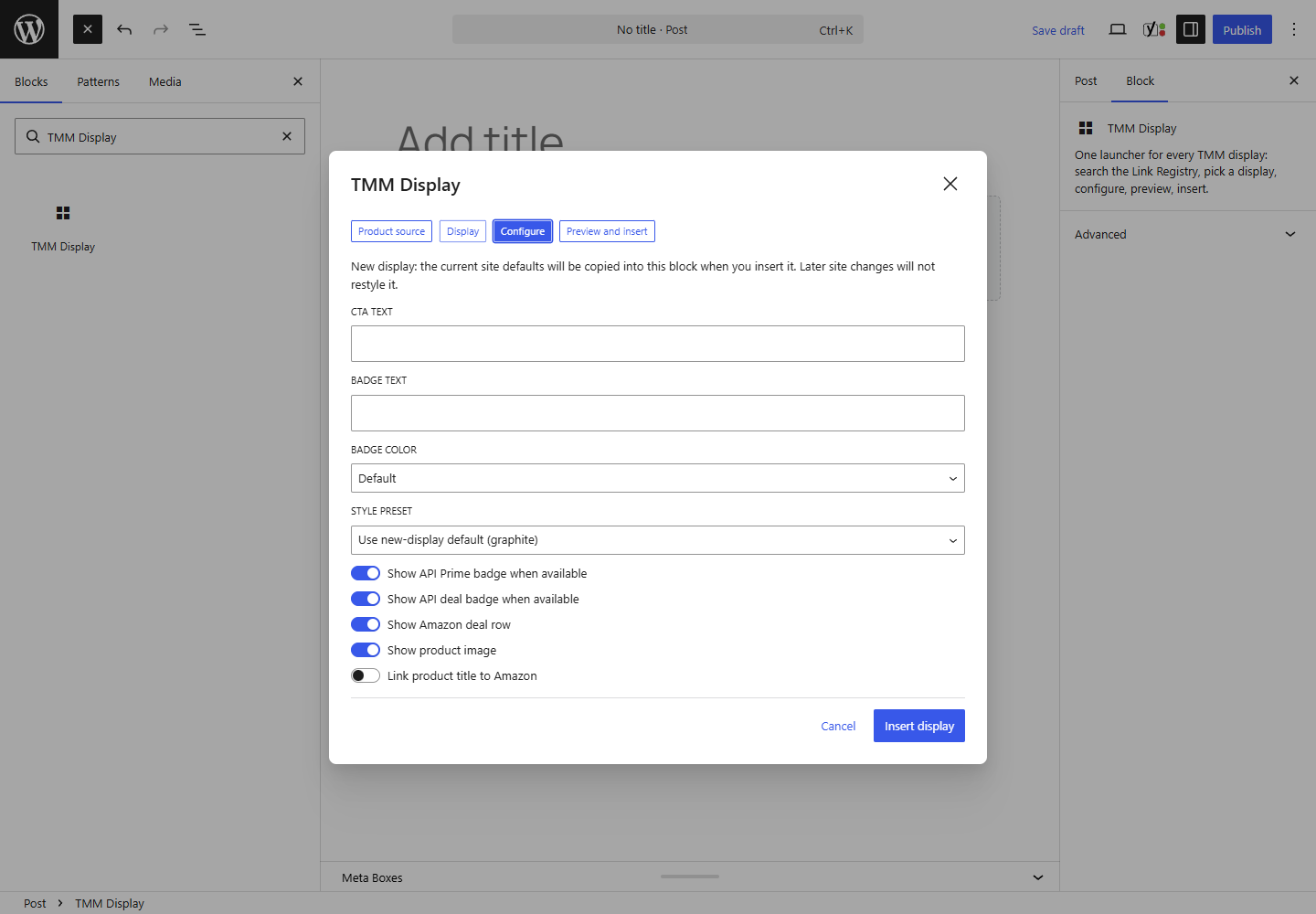The image size is (1316, 914).
Task: Toggle Show API Prime badge switch
Action: coord(366,573)
